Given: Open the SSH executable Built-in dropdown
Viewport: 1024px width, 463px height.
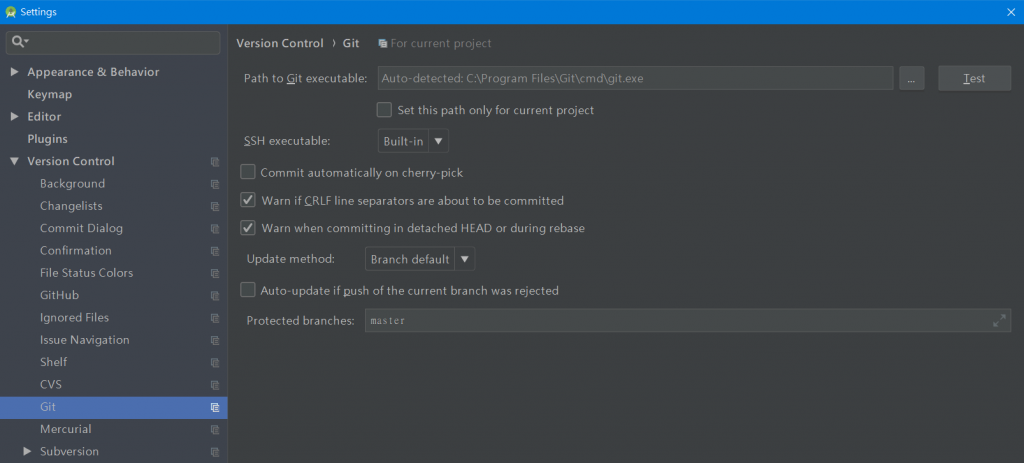Looking at the screenshot, I should 413,140.
